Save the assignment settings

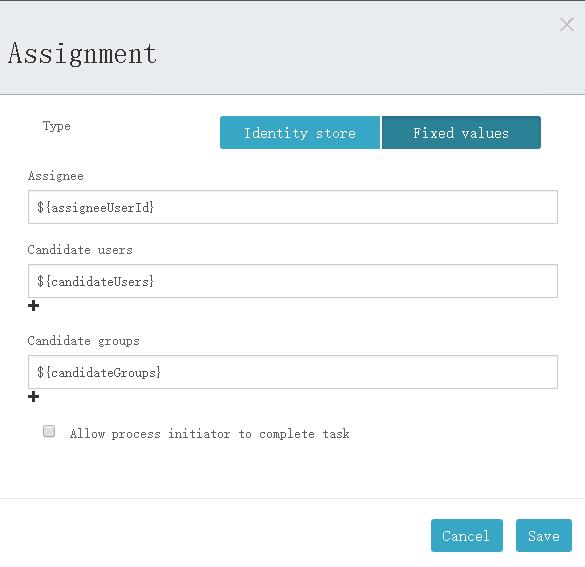[544, 535]
